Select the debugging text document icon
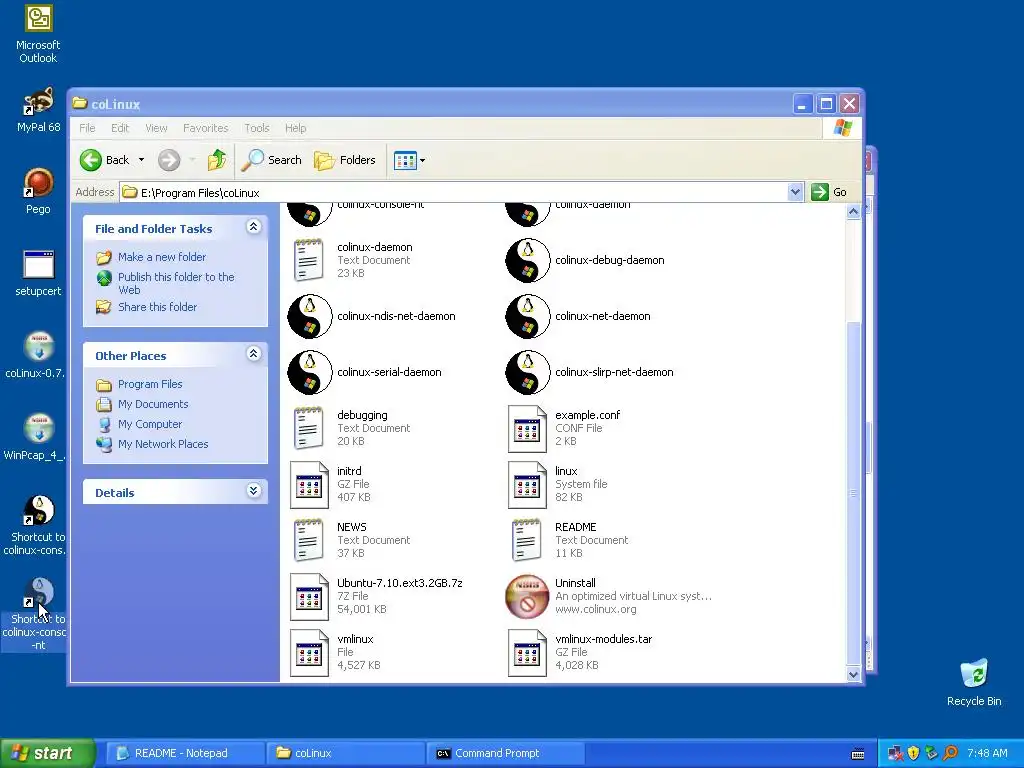1024x768 pixels. pyautogui.click(x=308, y=428)
